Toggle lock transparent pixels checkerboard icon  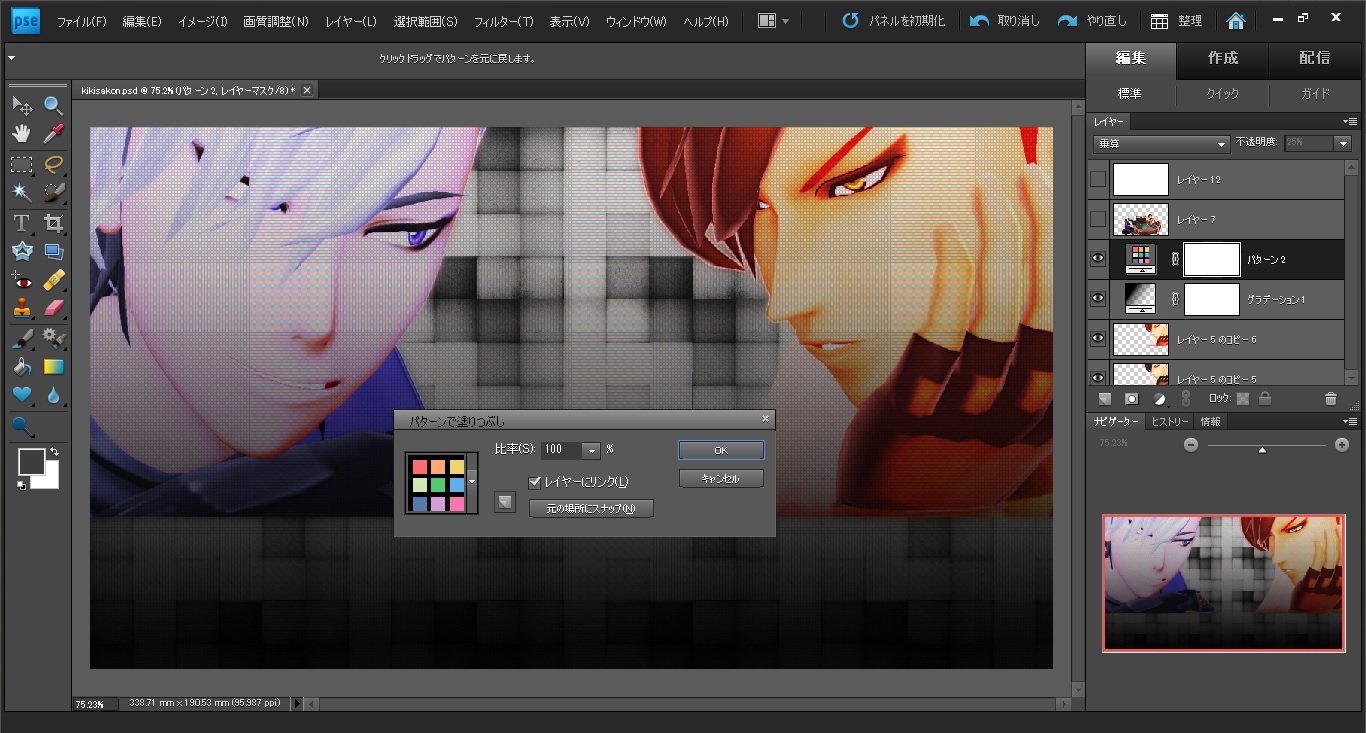click(x=1243, y=398)
